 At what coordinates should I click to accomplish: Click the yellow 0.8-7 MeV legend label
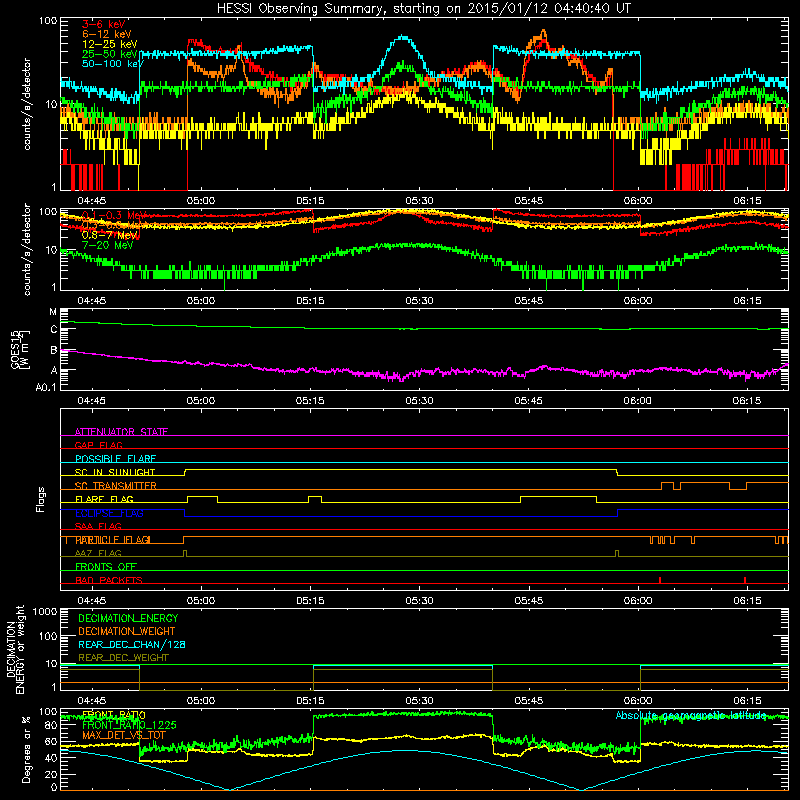pos(110,235)
